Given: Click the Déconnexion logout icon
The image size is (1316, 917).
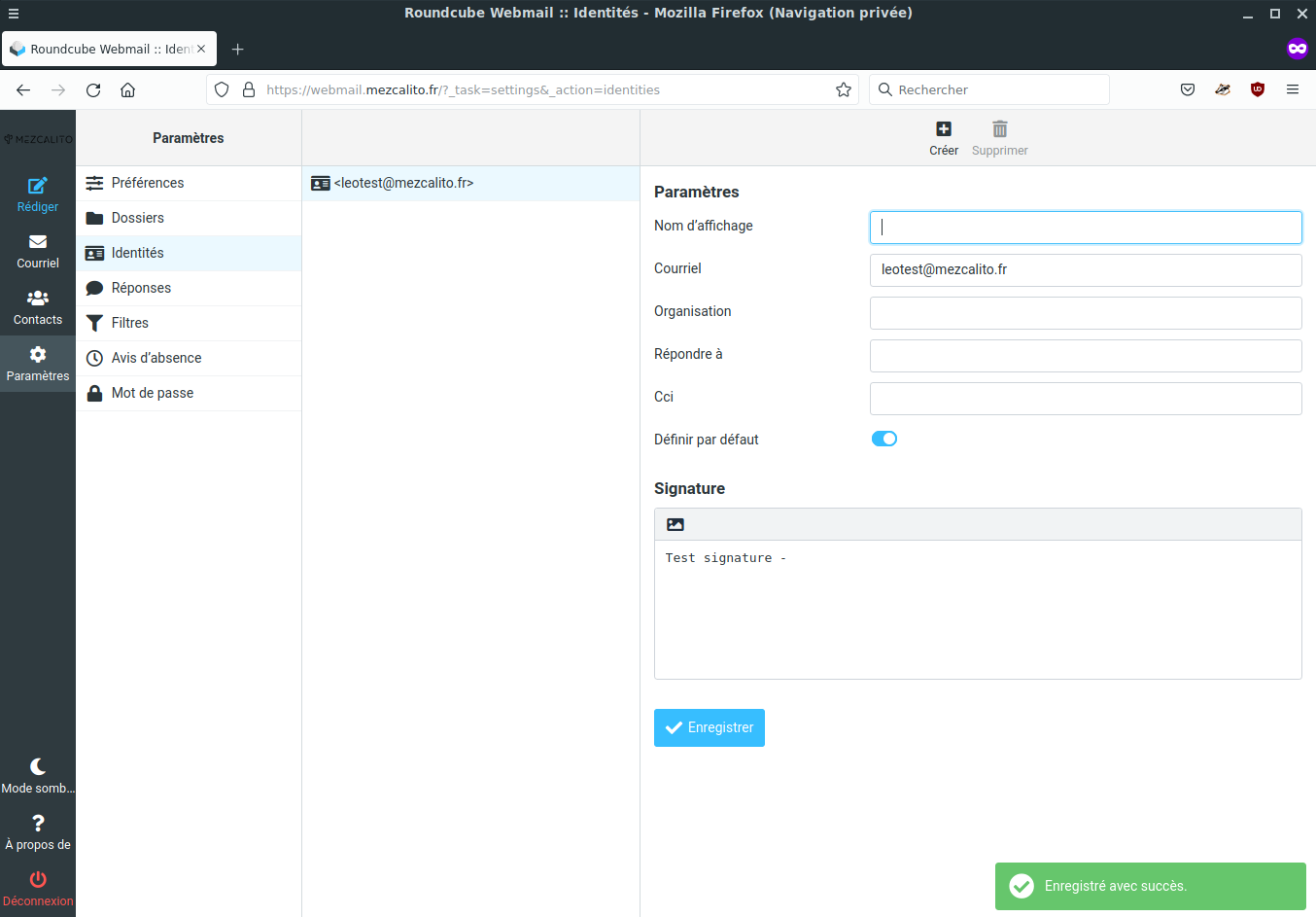Looking at the screenshot, I should point(38,888).
